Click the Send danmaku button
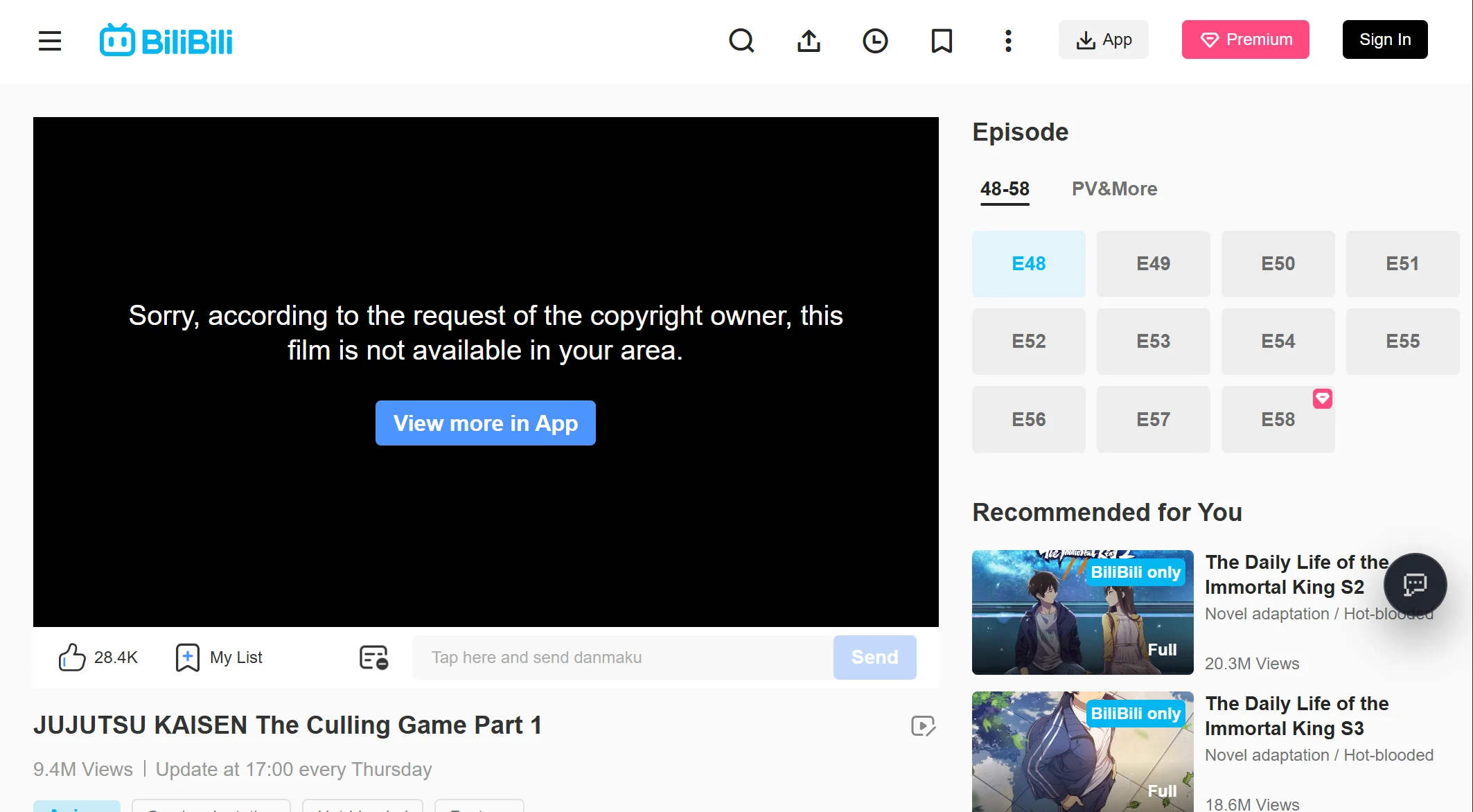The image size is (1473, 812). click(x=874, y=657)
